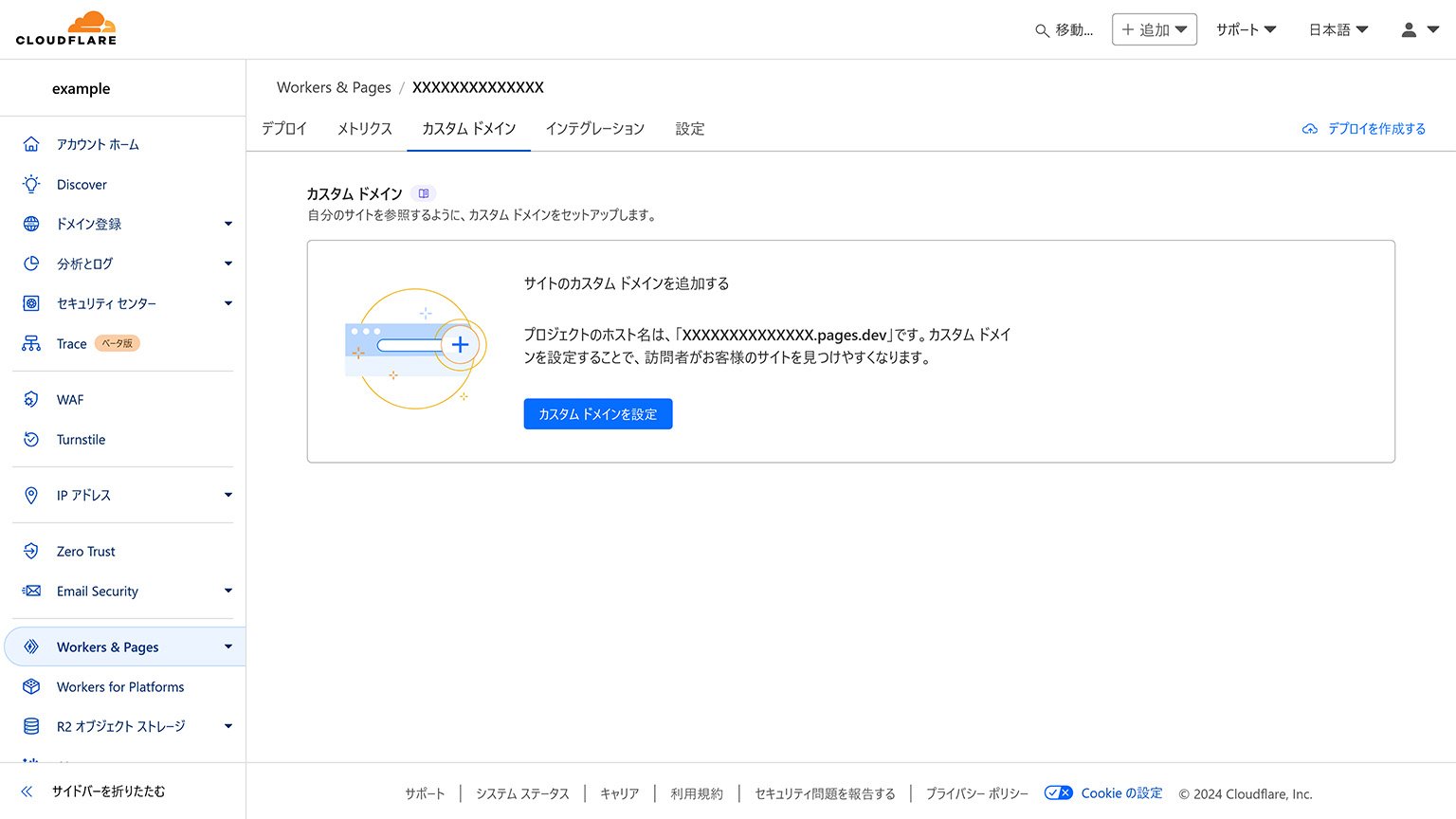Click the Workers & Pages breadcrumb link

point(334,87)
